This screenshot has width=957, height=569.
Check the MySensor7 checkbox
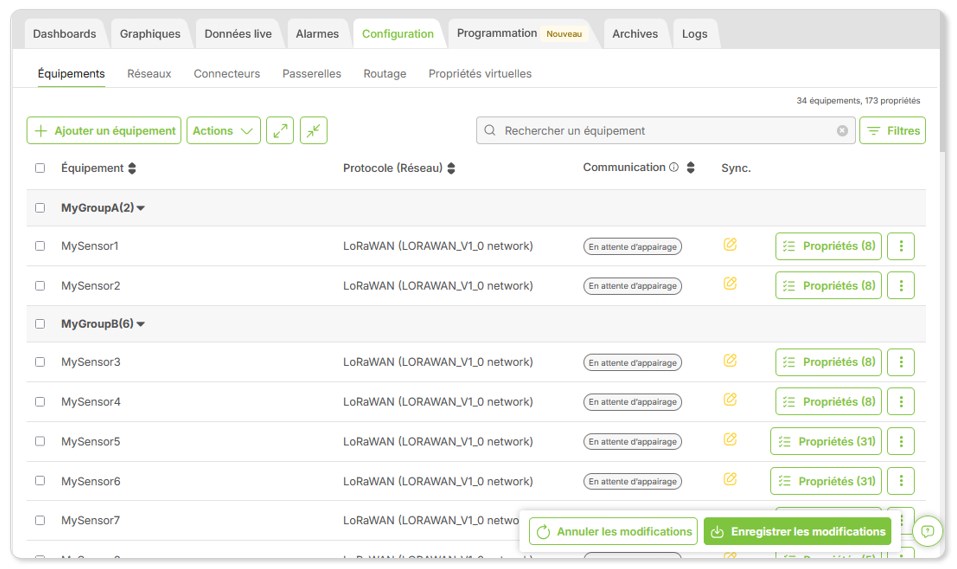click(40, 520)
